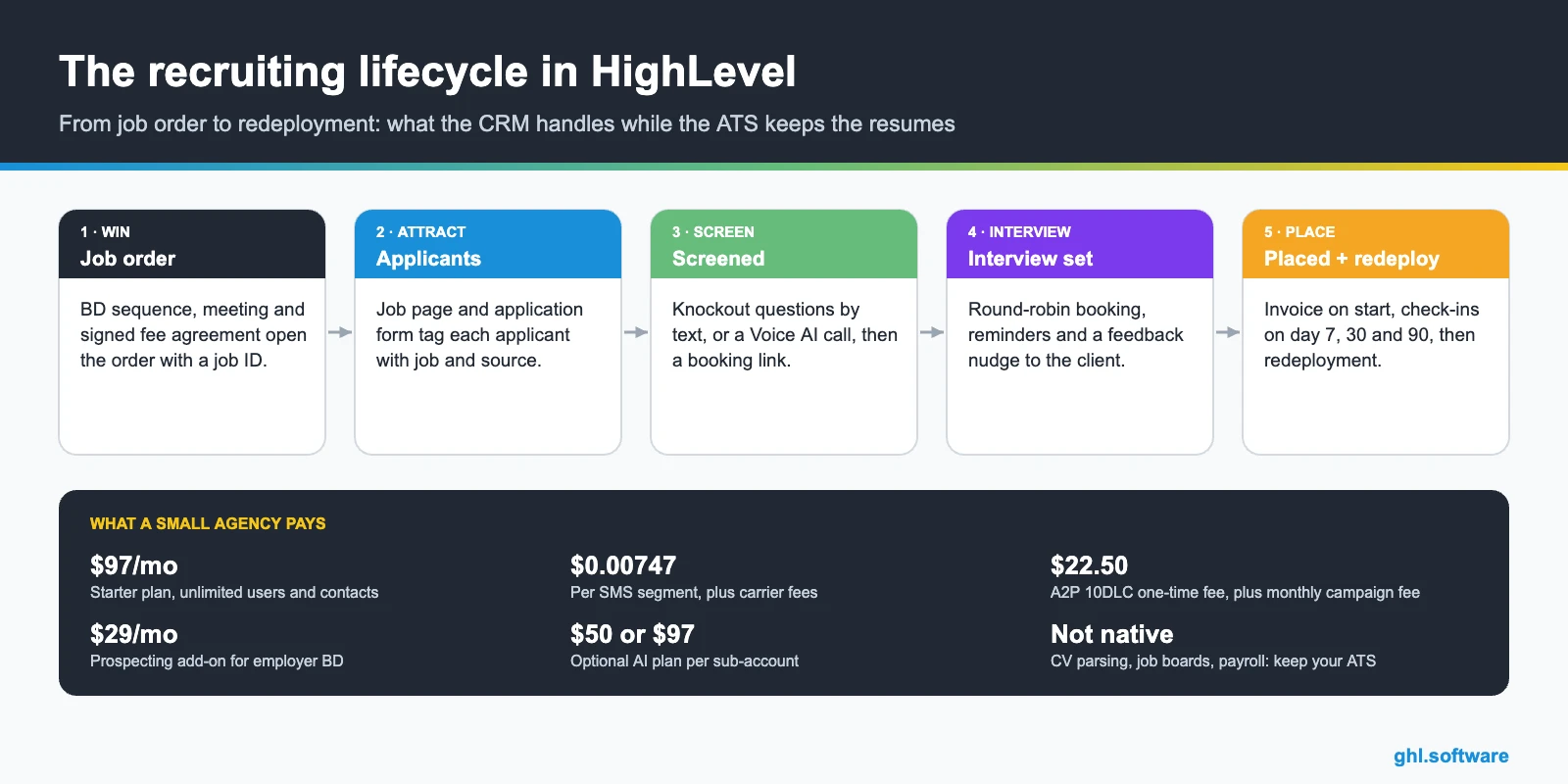Select the subtitle starting 'From job order to redeployment'

507,123
